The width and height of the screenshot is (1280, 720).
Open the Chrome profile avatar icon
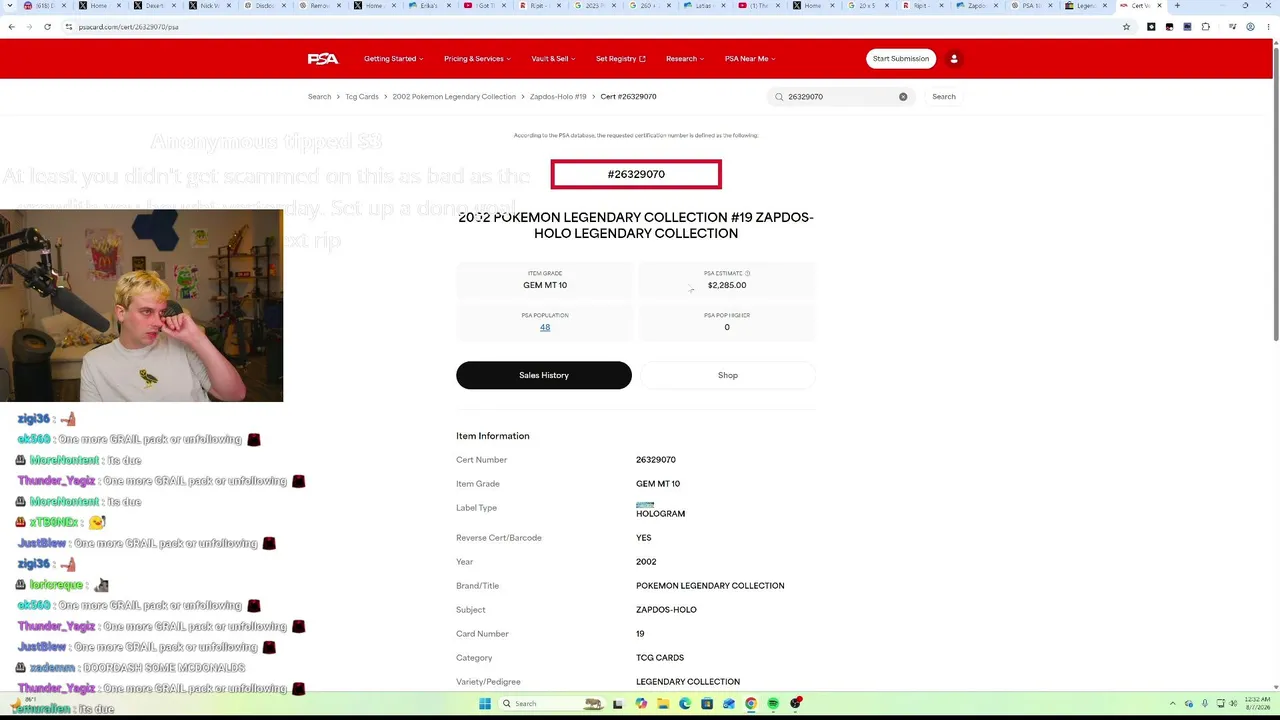(1250, 27)
